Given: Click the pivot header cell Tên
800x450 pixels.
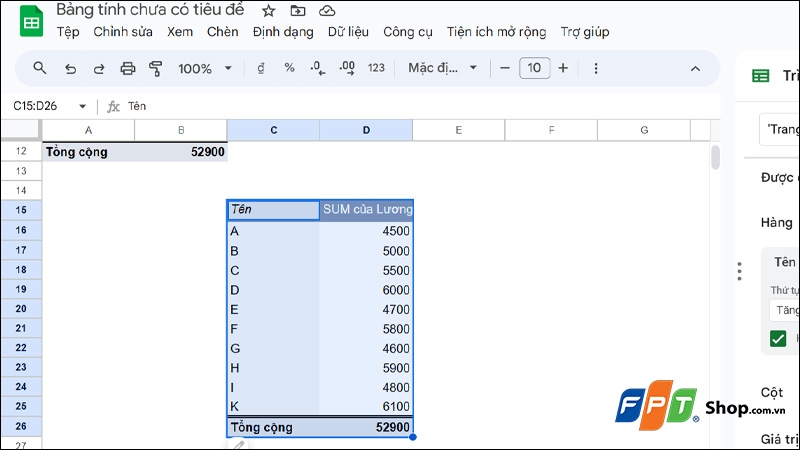Looking at the screenshot, I should 273,210.
